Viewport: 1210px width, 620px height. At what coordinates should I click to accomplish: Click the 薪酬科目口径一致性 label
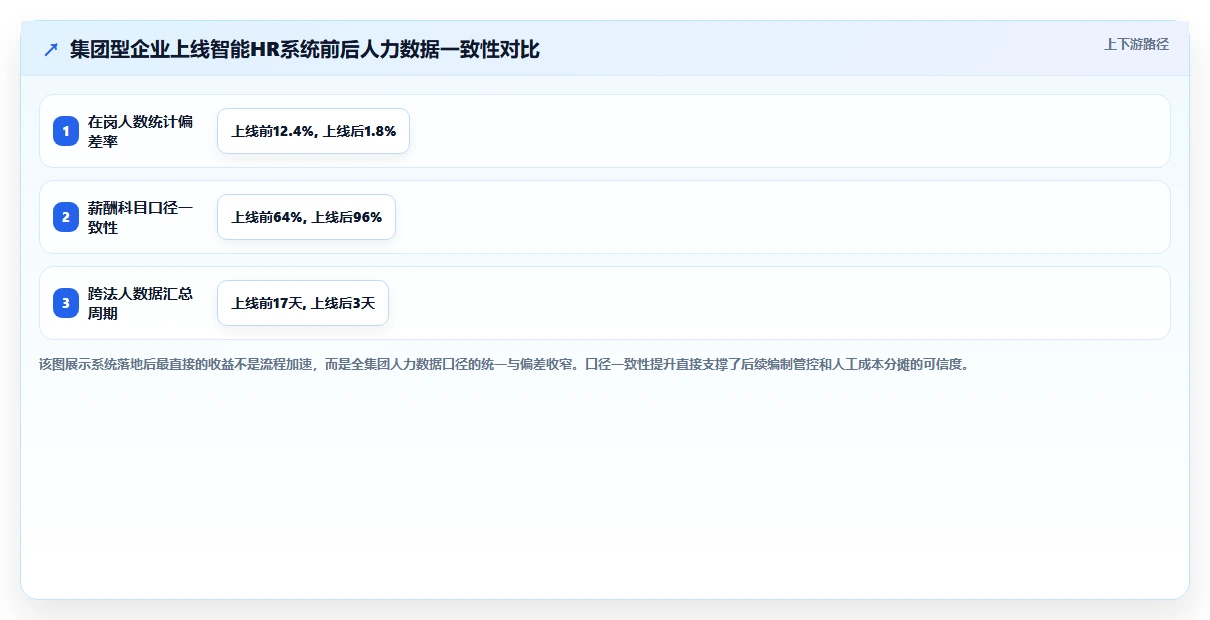pos(141,217)
